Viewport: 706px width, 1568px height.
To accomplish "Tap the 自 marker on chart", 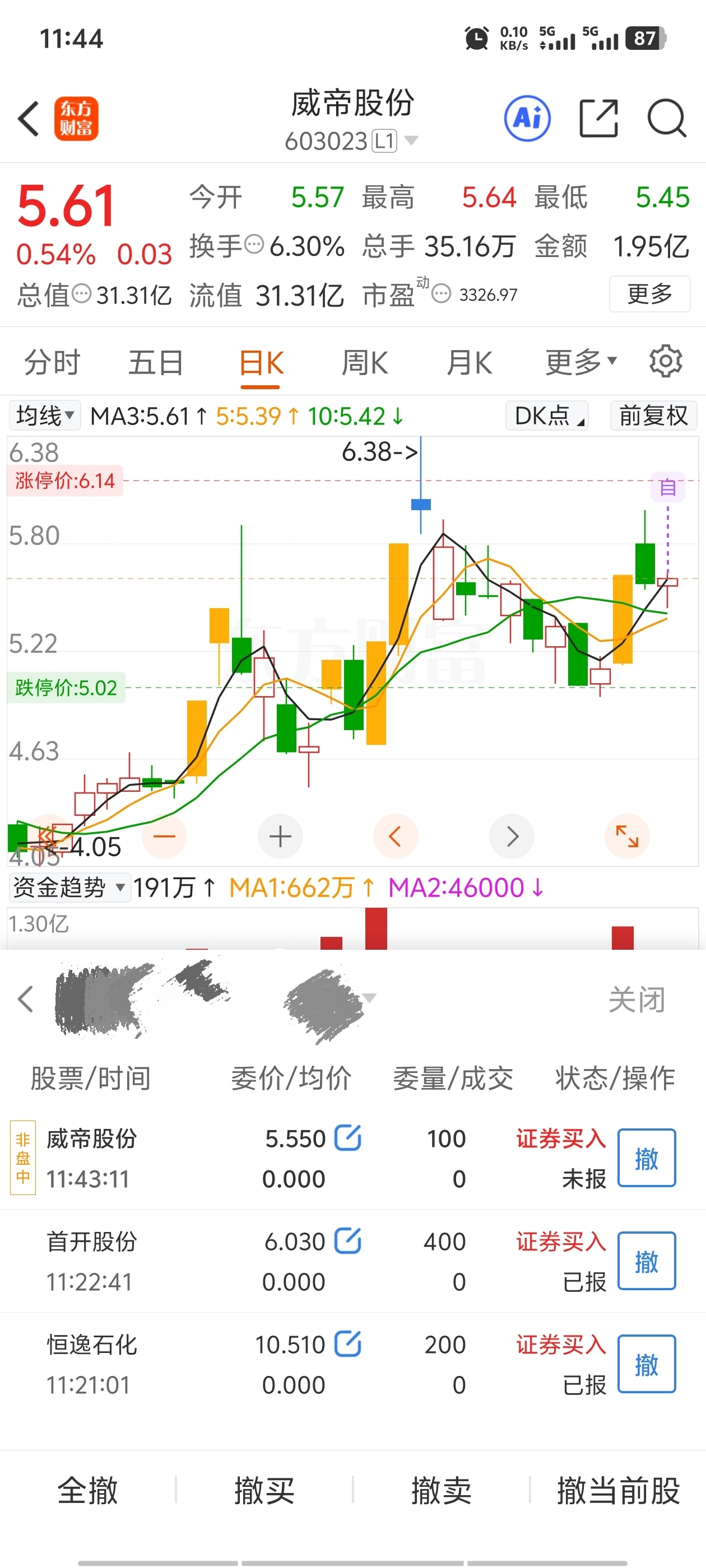I will tap(668, 488).
